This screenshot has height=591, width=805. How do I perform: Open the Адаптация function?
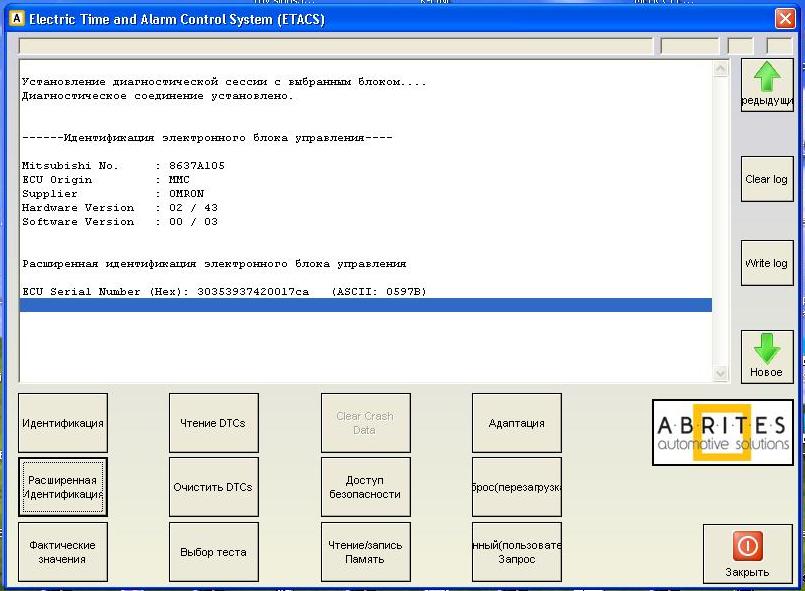(516, 423)
